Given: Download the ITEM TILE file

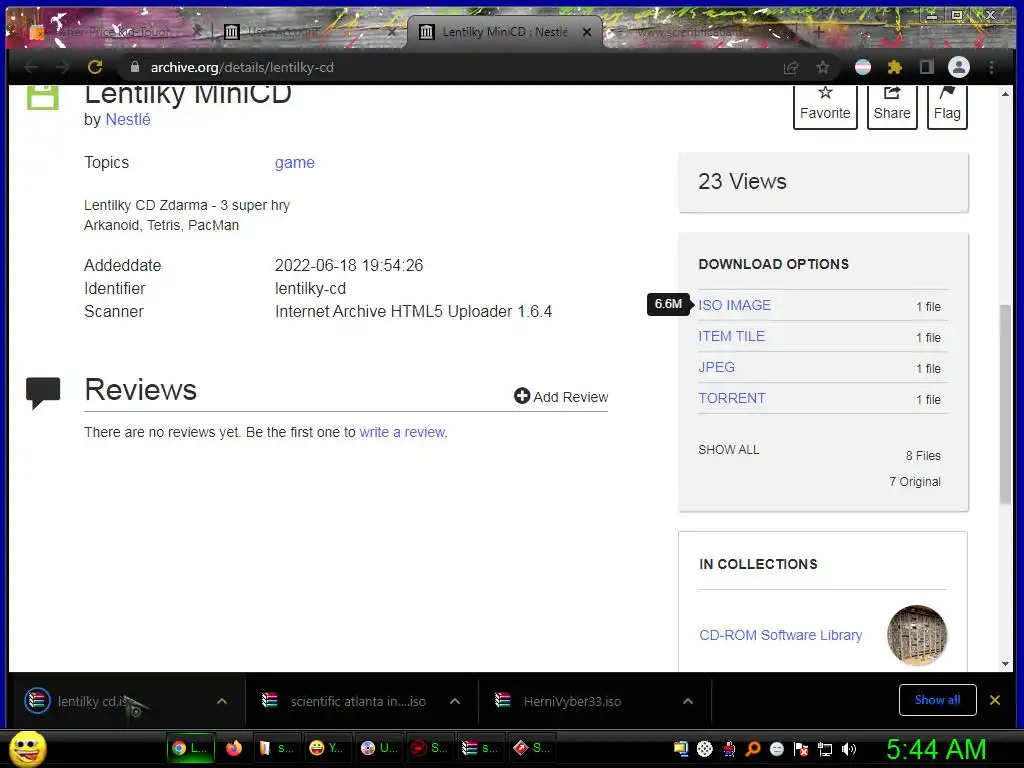Looking at the screenshot, I should (731, 336).
